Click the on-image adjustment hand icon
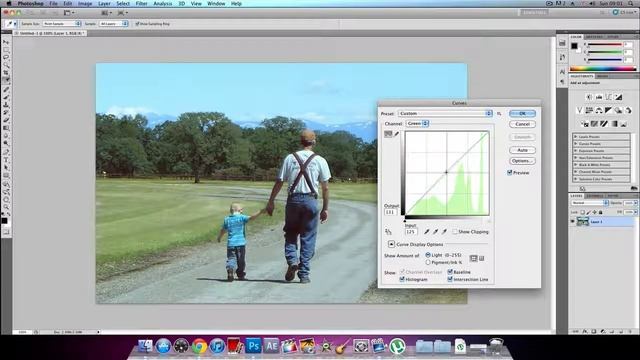Image resolution: width=640 pixels, height=360 pixels. tap(388, 231)
